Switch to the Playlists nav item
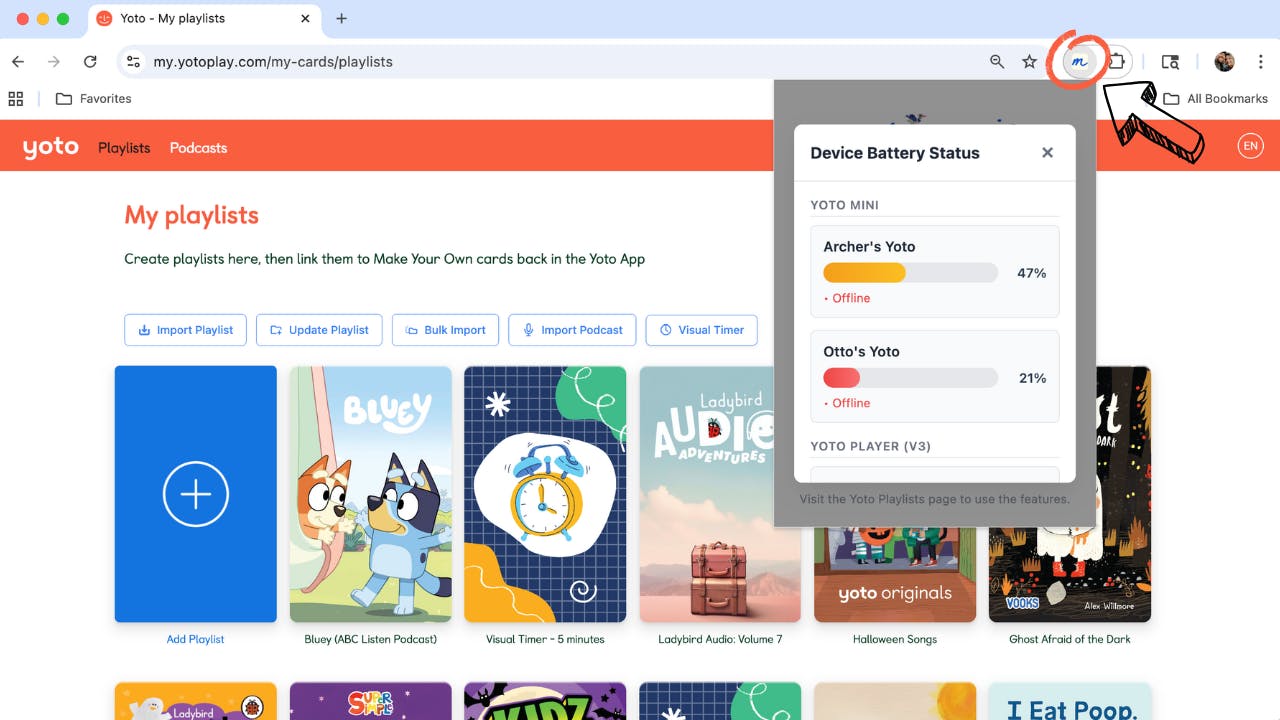The width and height of the screenshot is (1280, 720). click(124, 148)
